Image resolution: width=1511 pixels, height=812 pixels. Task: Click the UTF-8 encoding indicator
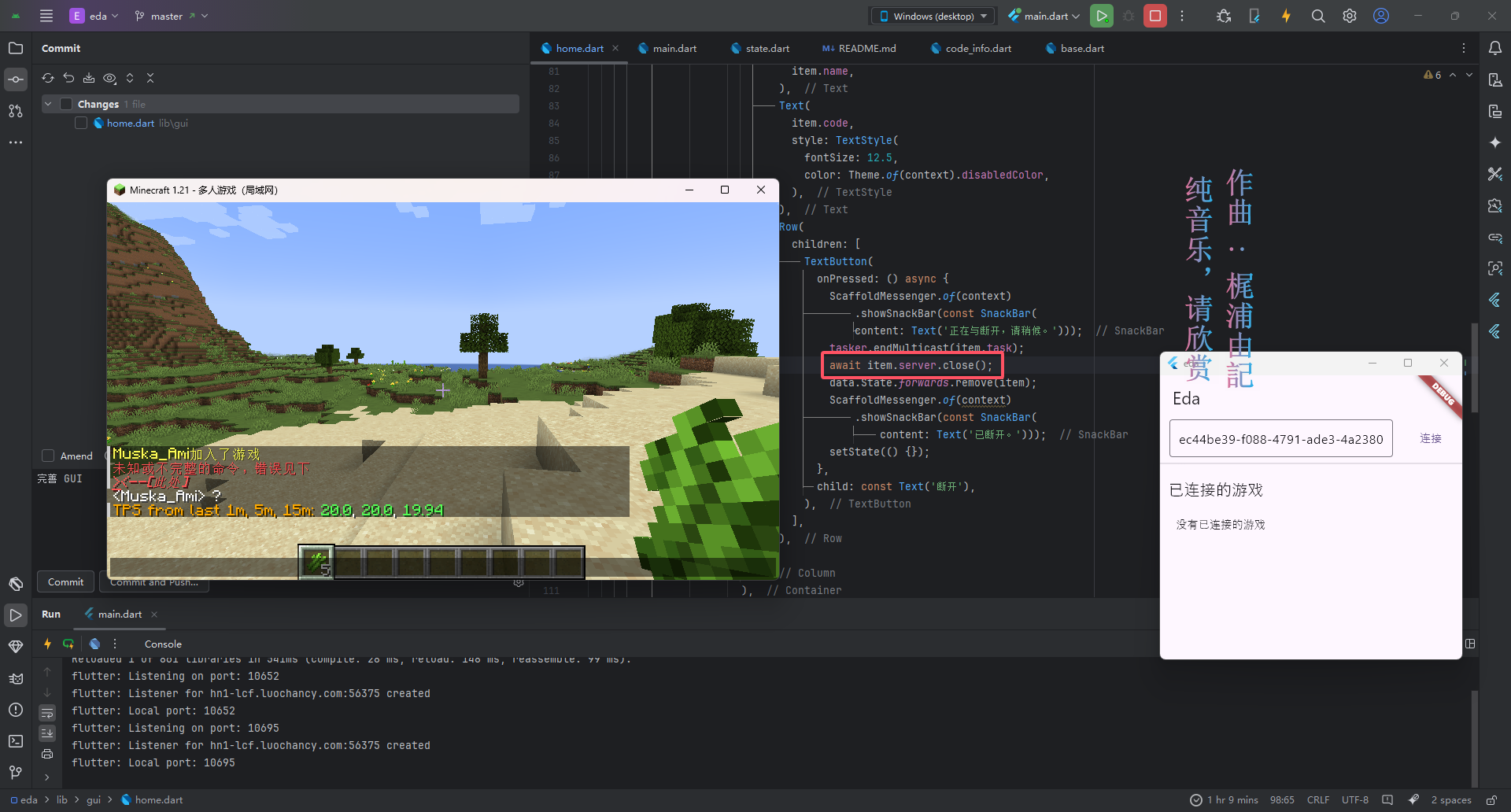1355,799
